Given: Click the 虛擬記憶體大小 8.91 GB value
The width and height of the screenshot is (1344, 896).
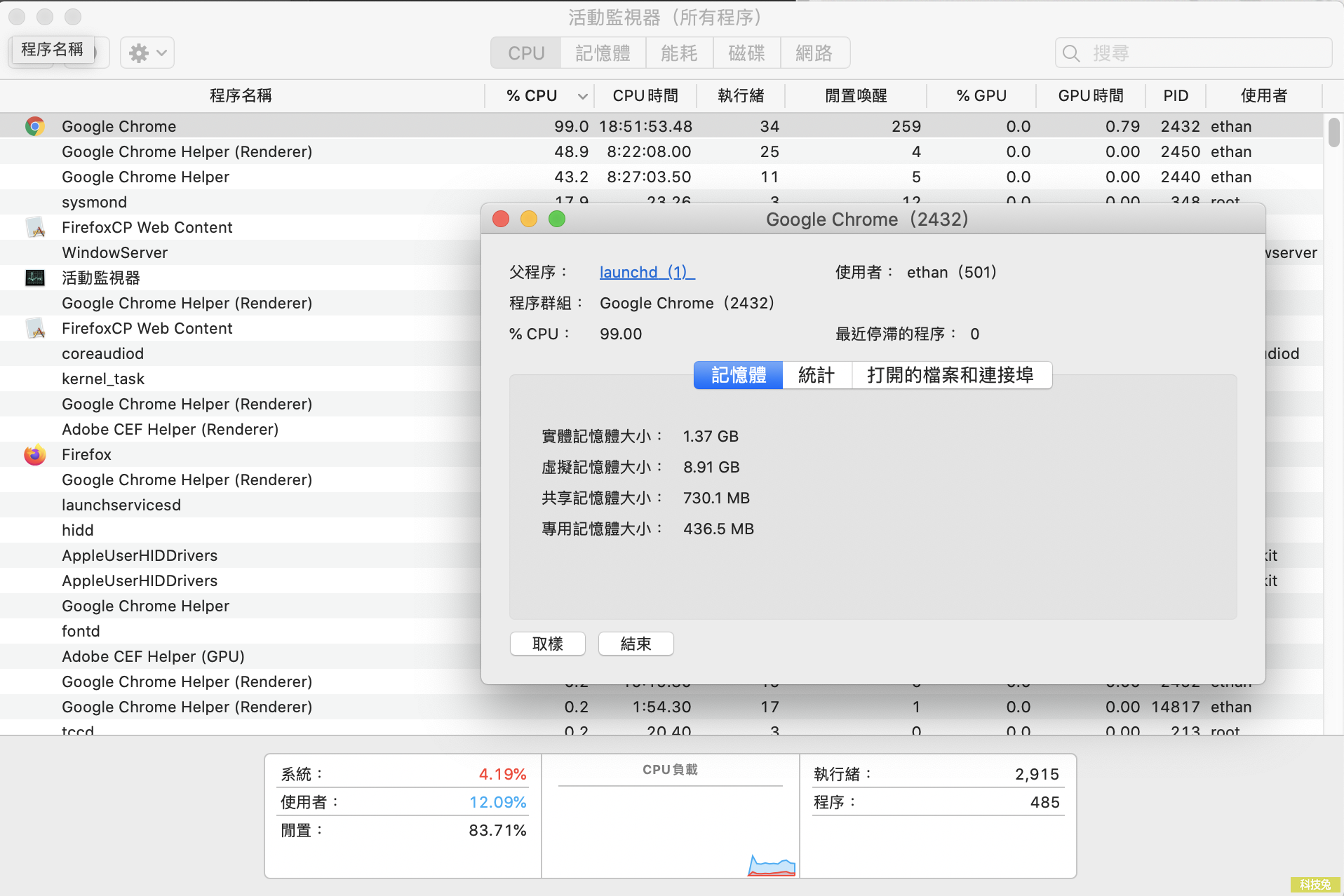Looking at the screenshot, I should pyautogui.click(x=711, y=467).
